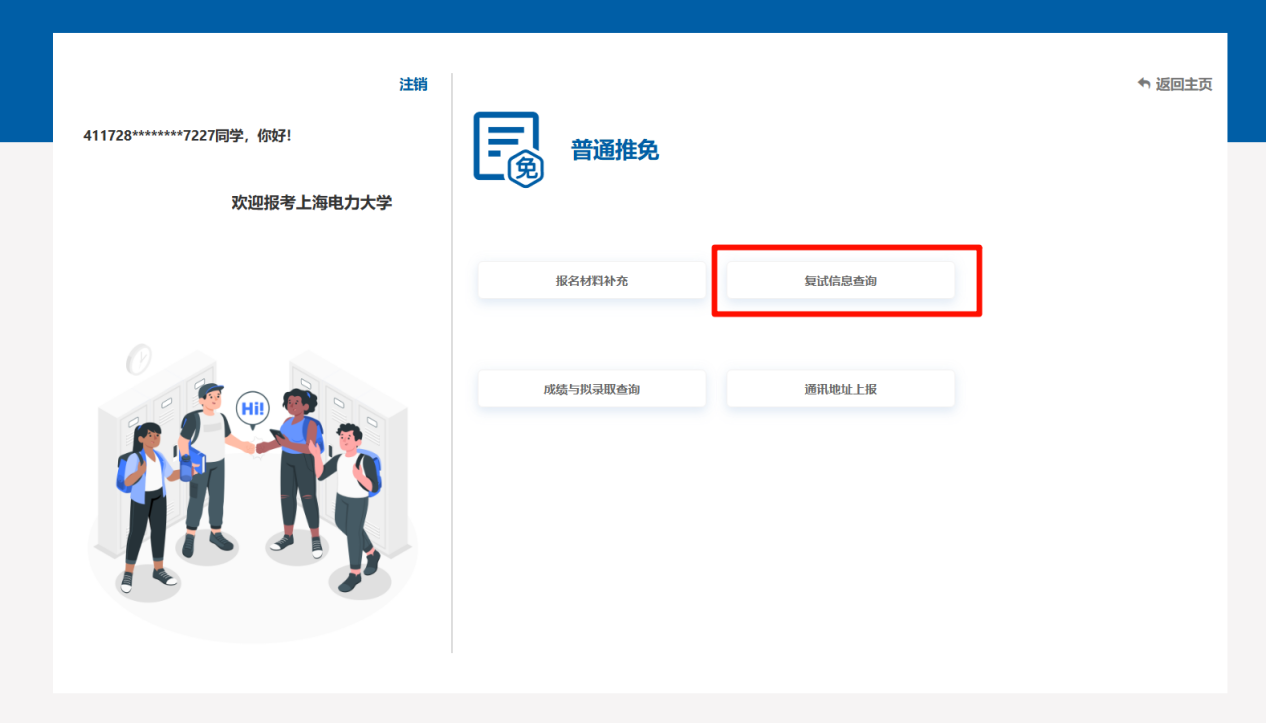Image resolution: width=1266 pixels, height=723 pixels.
Task: Open 报名材料补充 button
Action: (592, 281)
